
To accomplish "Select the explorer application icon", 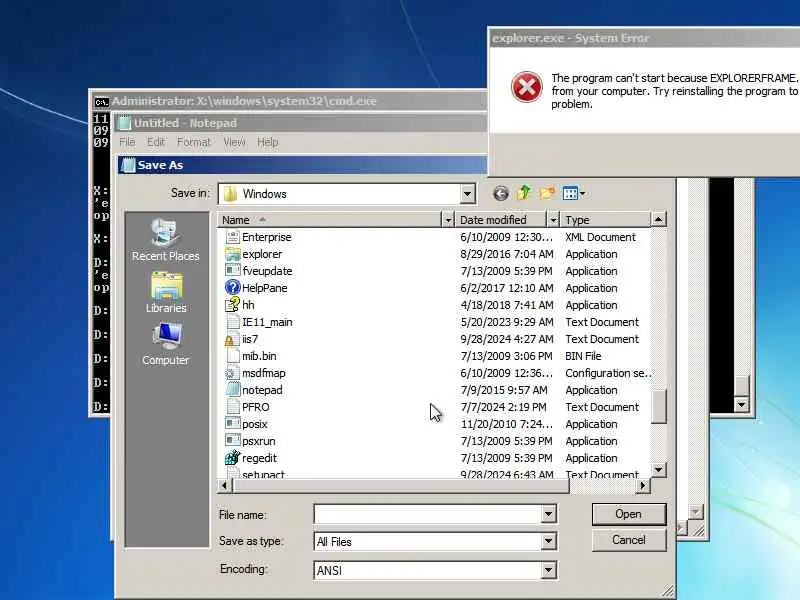I will point(233,254).
